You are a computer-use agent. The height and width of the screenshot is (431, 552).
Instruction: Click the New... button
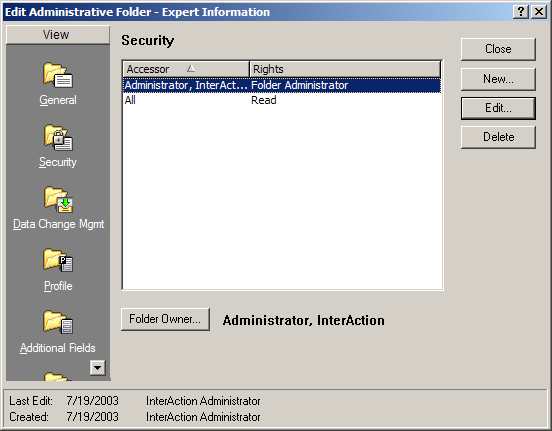[498, 79]
